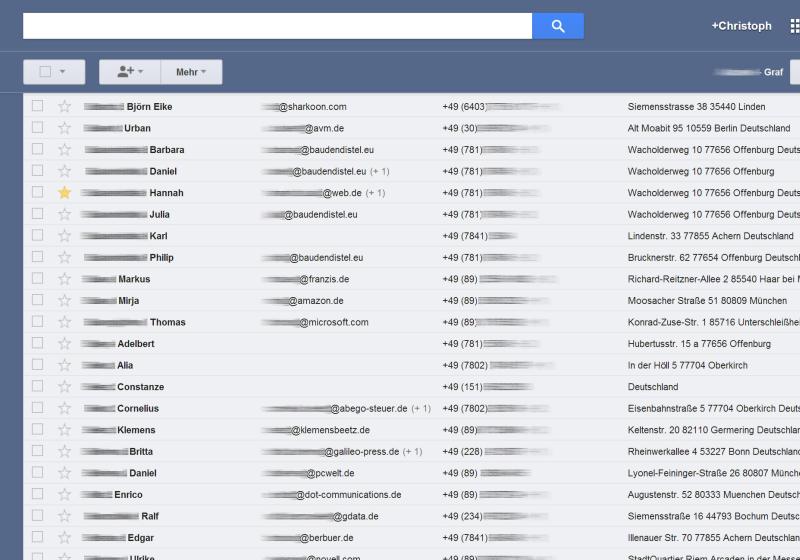800x560 pixels.
Task: Open the Siemensstrasse 38 Linden address
Action: (696, 107)
